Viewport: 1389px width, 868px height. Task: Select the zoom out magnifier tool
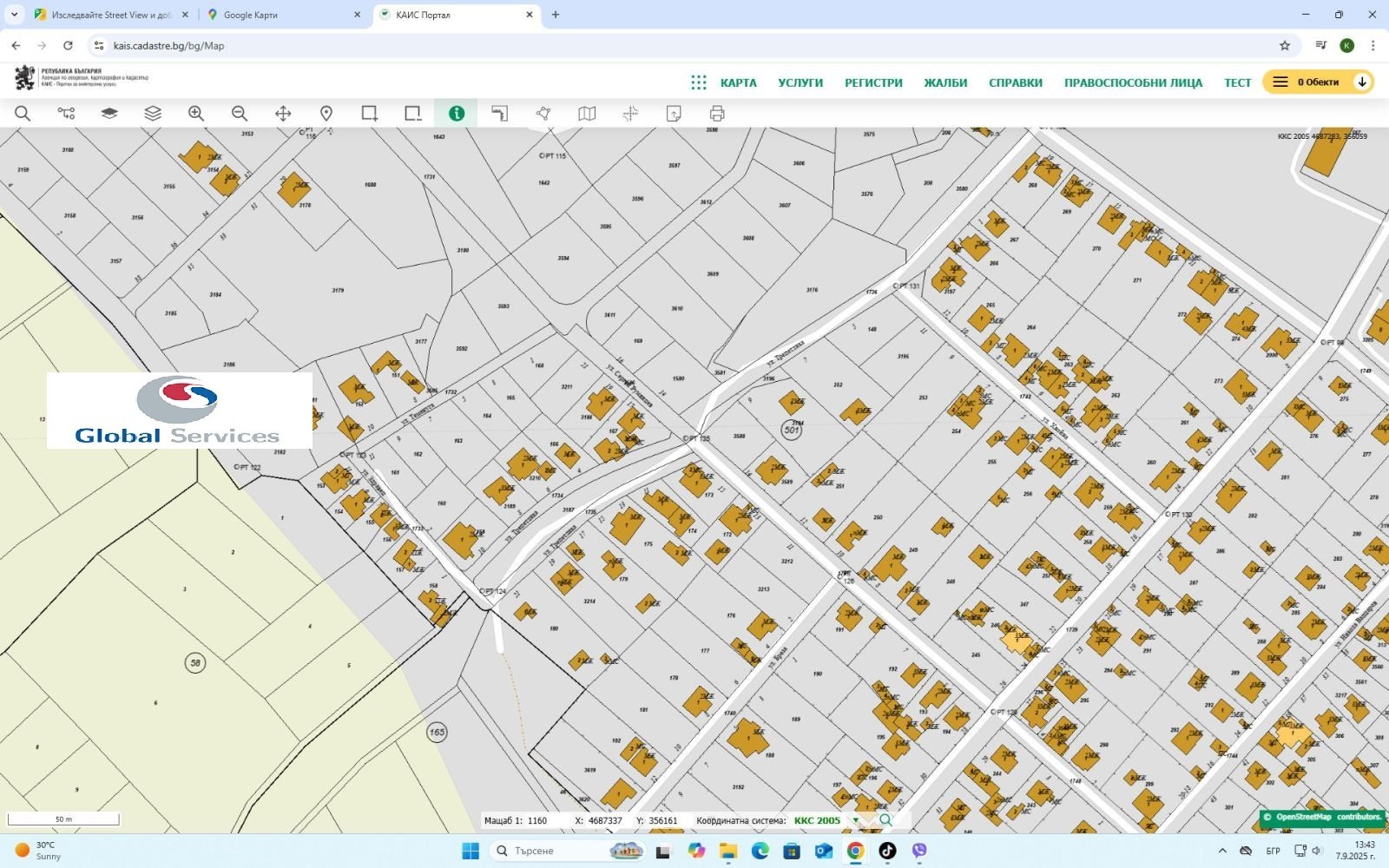pos(240,114)
